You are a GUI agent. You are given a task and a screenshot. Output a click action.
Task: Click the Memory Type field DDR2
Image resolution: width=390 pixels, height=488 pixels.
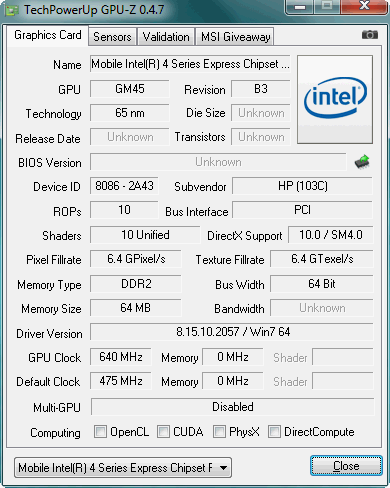(x=136, y=284)
